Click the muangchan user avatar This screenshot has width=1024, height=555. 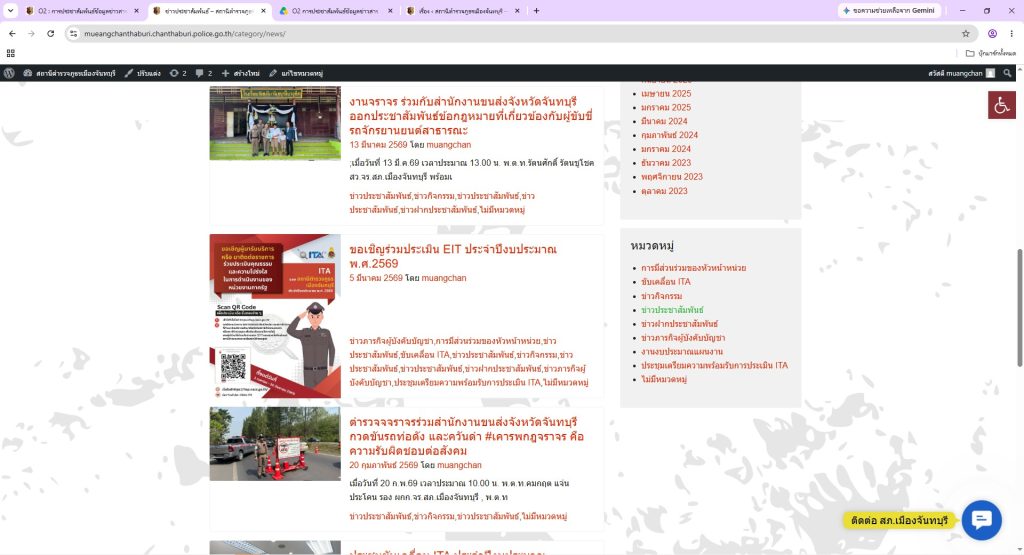[991, 73]
